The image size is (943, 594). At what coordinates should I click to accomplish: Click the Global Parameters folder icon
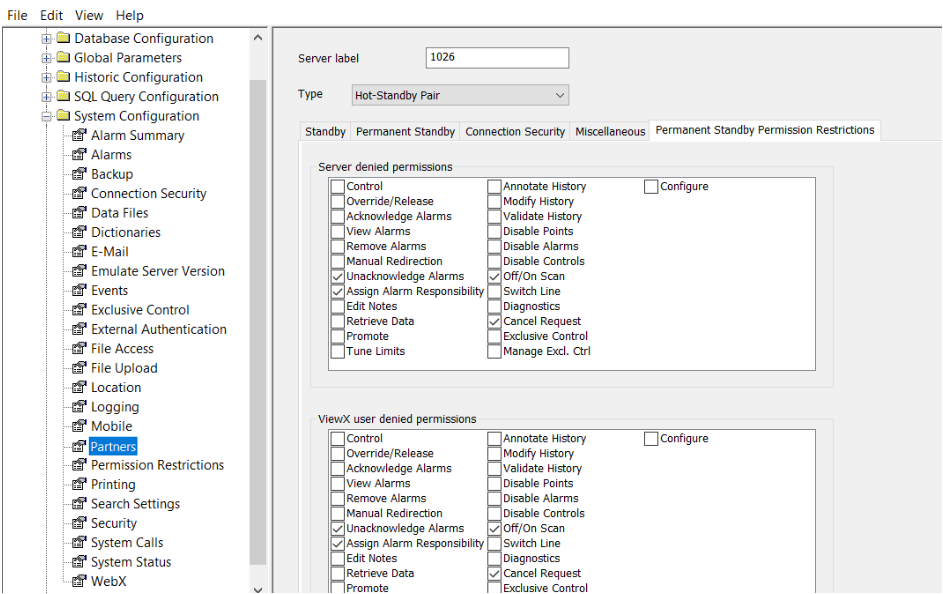pyautogui.click(x=63, y=58)
